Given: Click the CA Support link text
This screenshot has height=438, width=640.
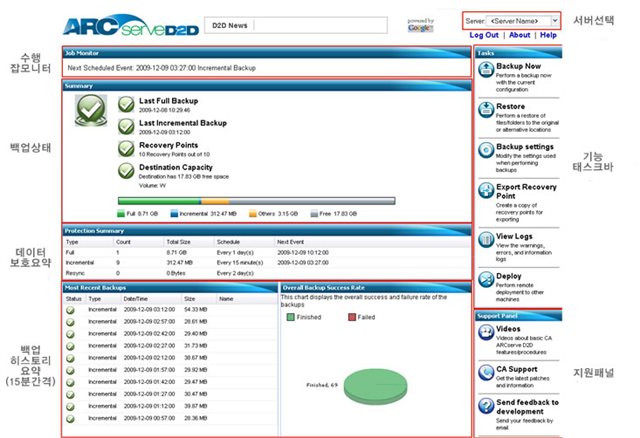Looking at the screenshot, I should click(517, 369).
